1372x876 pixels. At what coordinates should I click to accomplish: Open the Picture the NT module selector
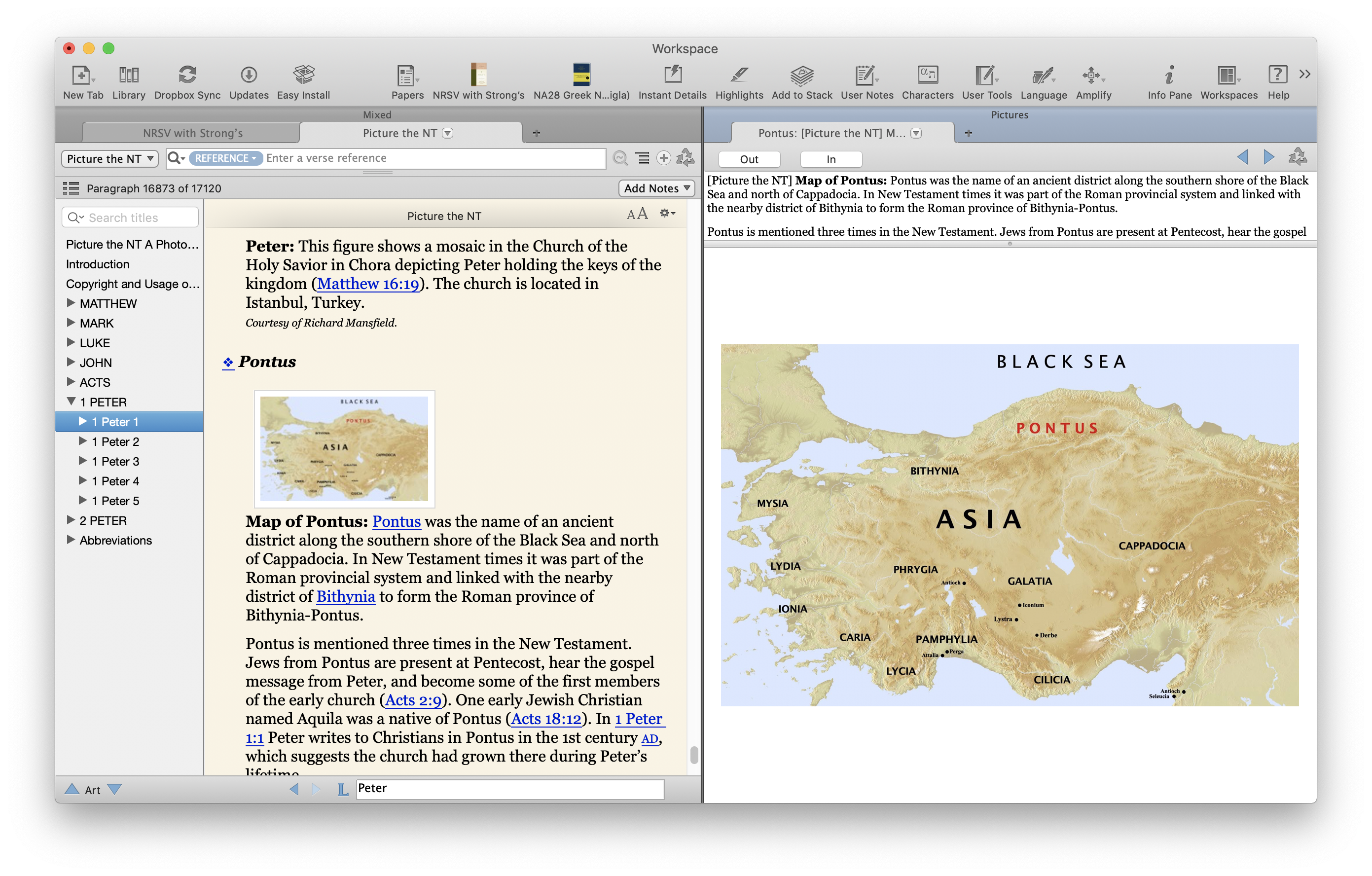click(x=109, y=158)
